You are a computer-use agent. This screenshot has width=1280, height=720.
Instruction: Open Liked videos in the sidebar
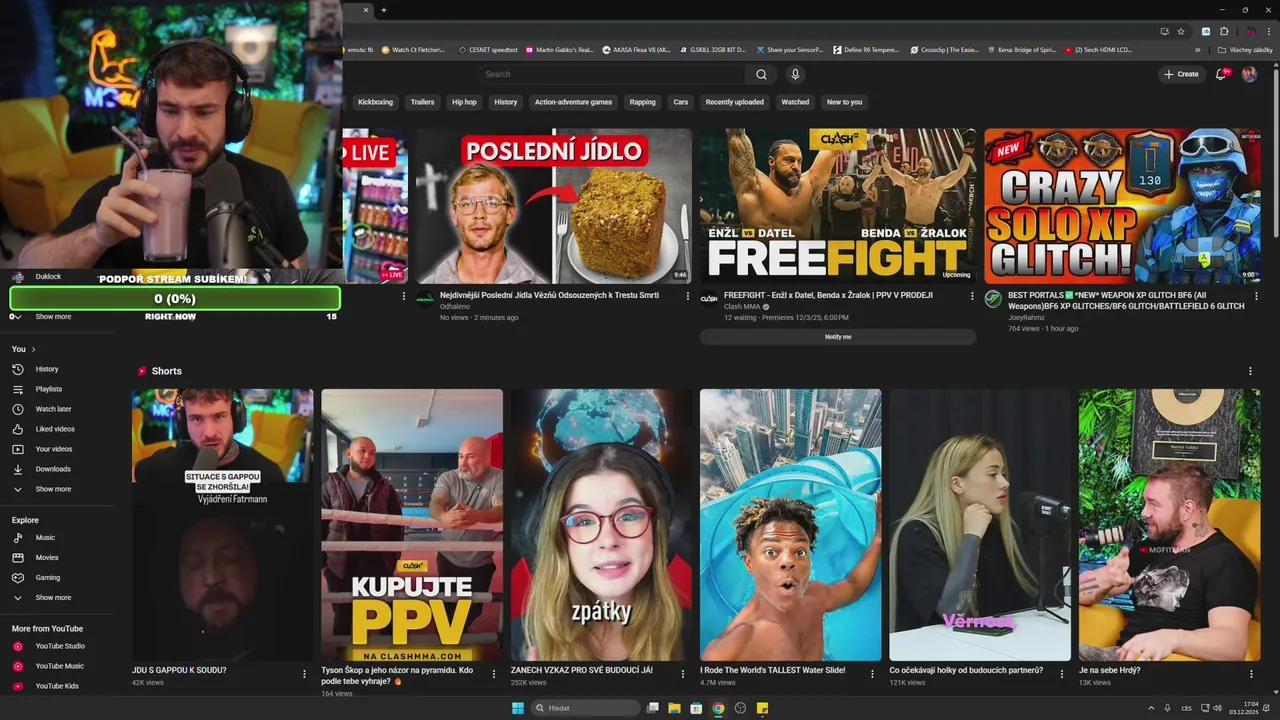pyautogui.click(x=55, y=429)
